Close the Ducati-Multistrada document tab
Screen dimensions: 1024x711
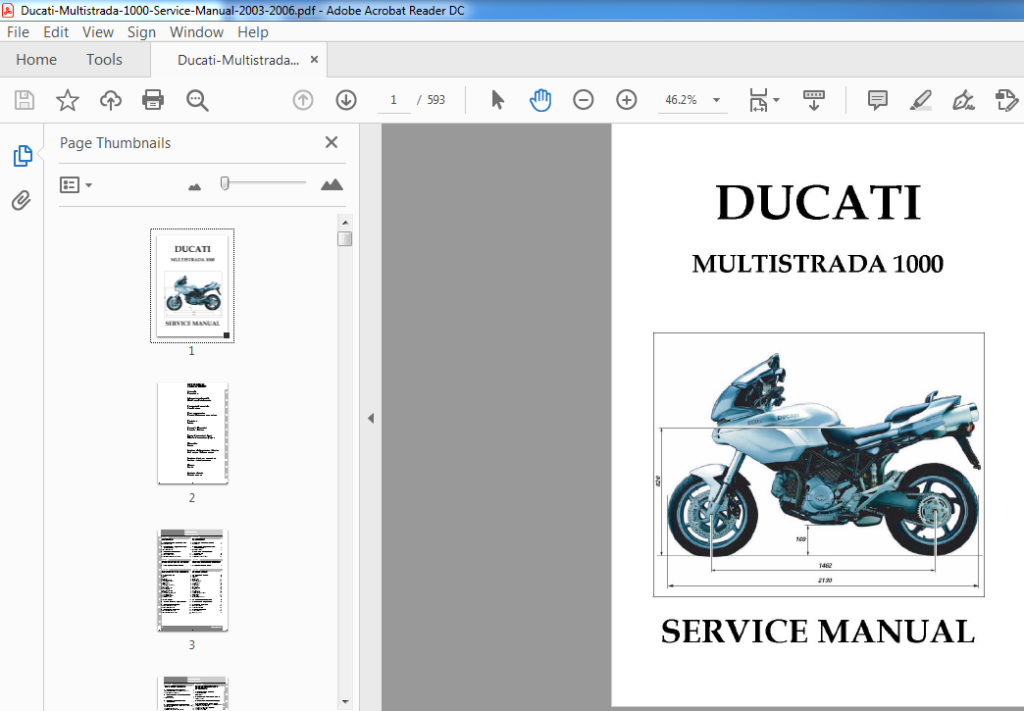pyautogui.click(x=314, y=59)
